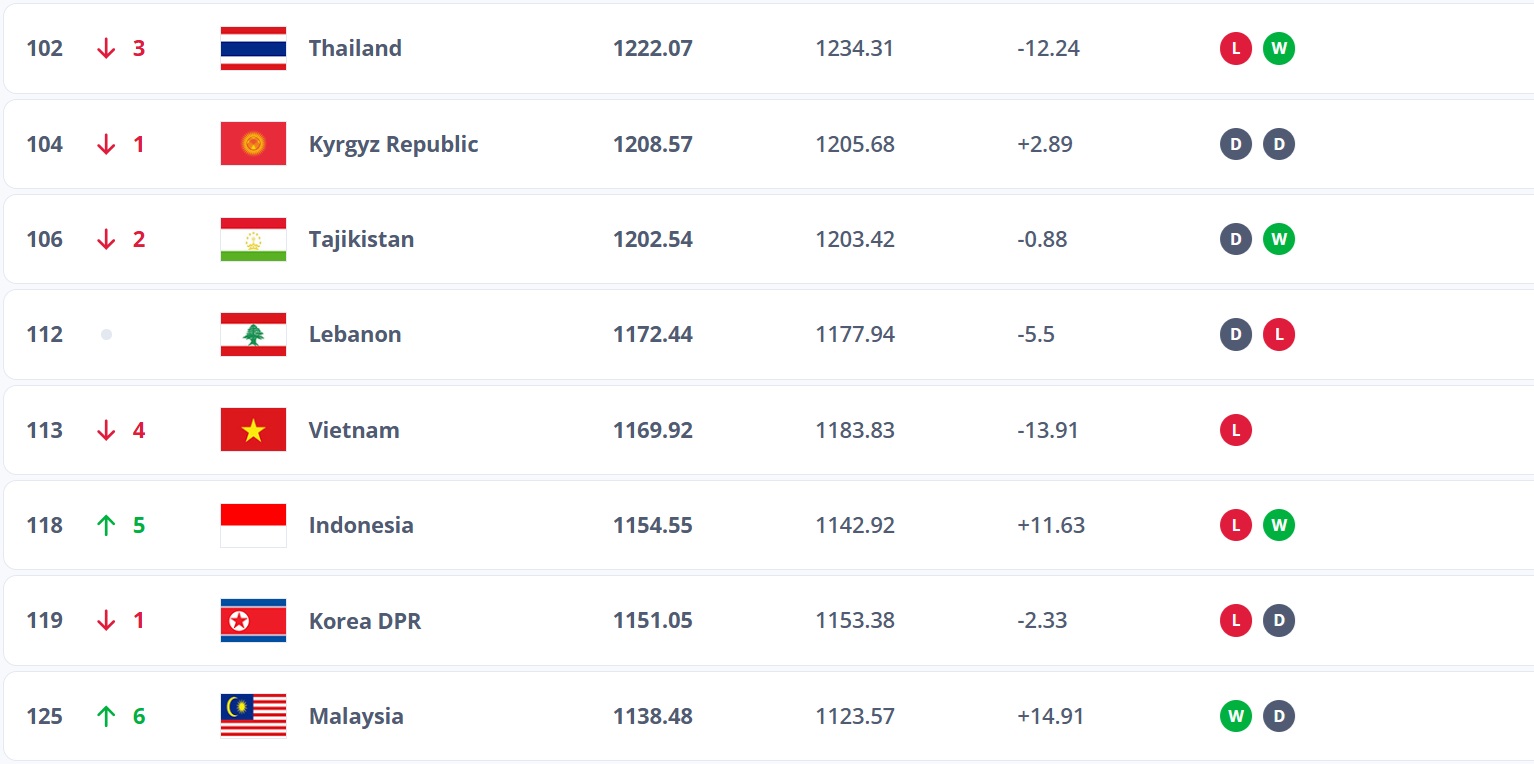The image size is (1534, 764).
Task: Click Korea DPR's total points 1151.05
Action: pyautogui.click(x=652, y=620)
